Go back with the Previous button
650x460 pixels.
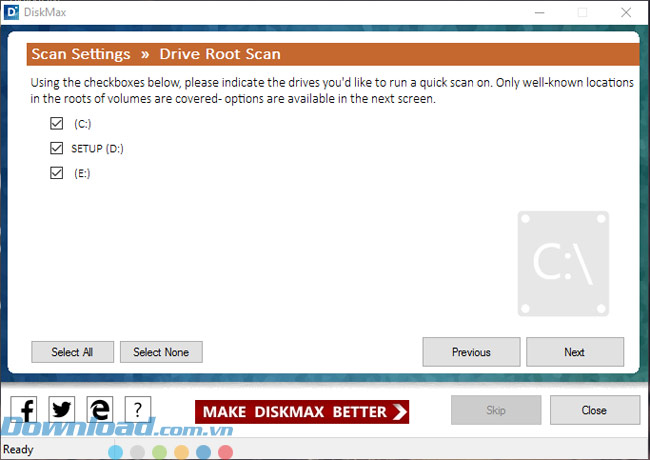[471, 352]
